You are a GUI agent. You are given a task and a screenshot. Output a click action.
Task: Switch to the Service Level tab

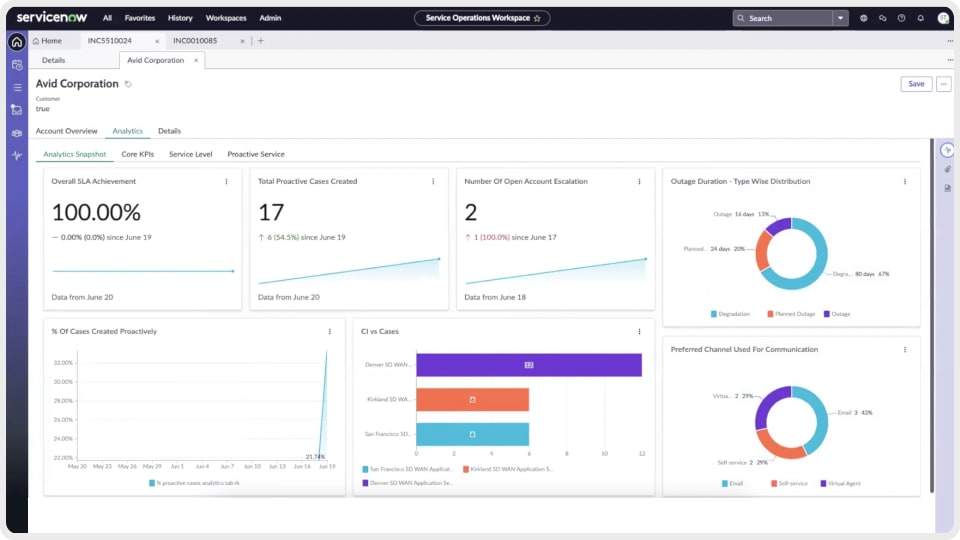click(190, 154)
